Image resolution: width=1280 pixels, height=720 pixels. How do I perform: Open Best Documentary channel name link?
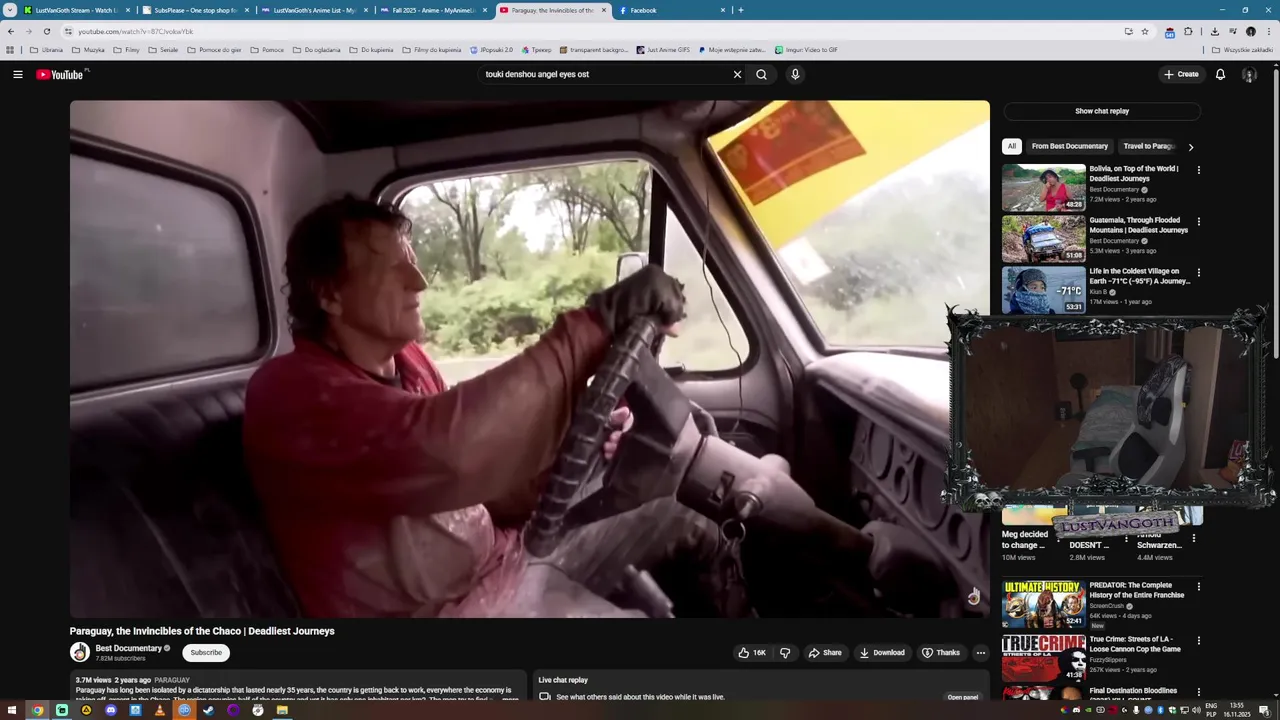(128, 648)
